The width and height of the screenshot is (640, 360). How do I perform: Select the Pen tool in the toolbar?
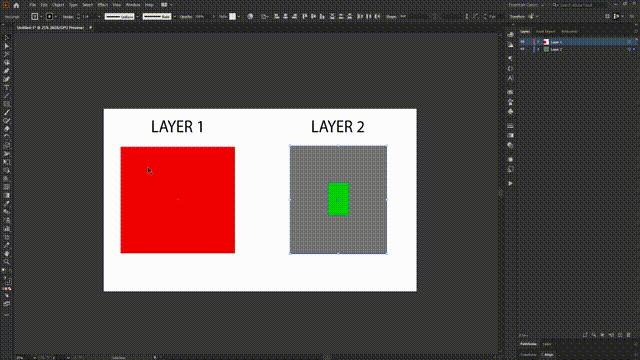7,71
